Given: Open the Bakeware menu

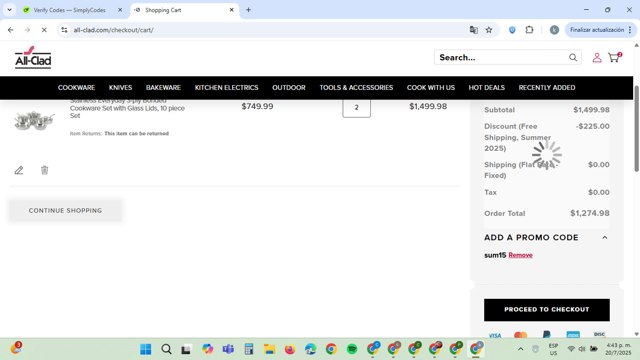Looking at the screenshot, I should pyautogui.click(x=163, y=88).
